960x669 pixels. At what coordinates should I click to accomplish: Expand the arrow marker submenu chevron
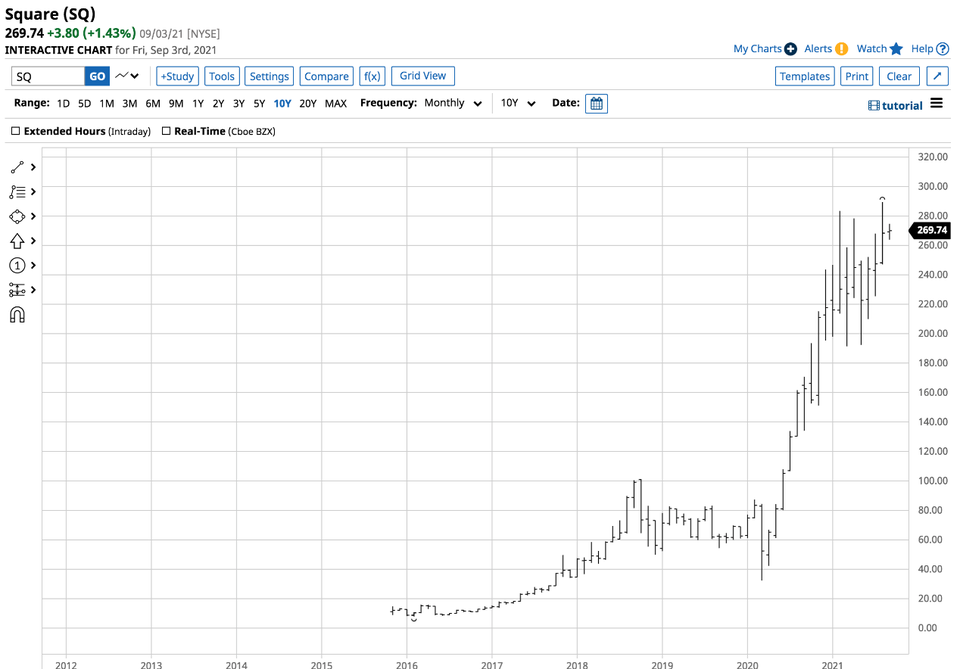33,241
